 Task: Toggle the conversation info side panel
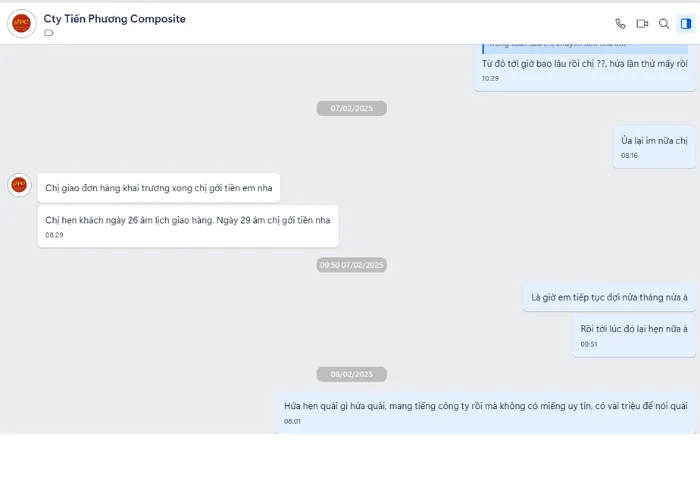[x=686, y=24]
